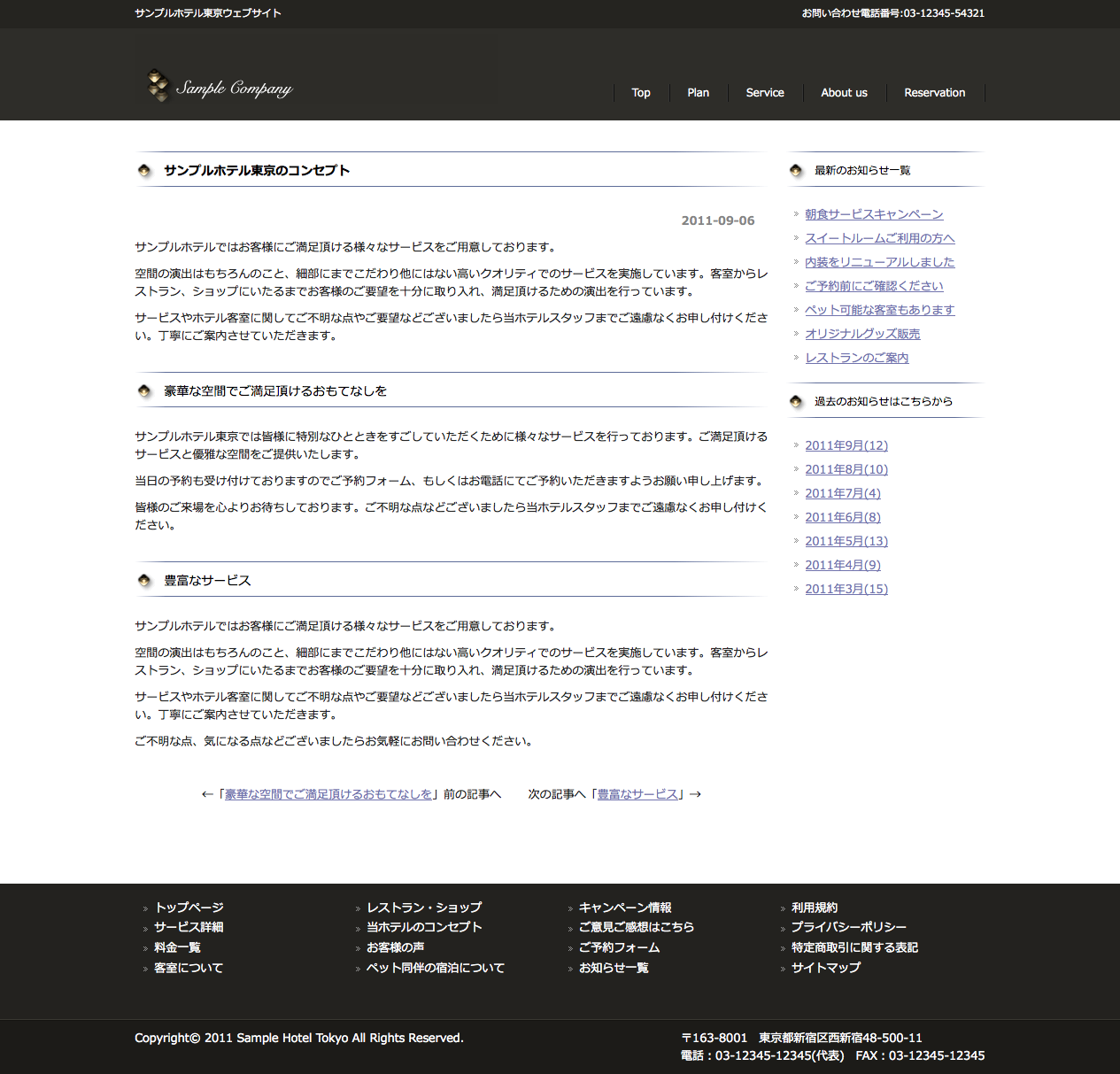The height and width of the screenshot is (1074, 1120).
Task: Open the 2011年5月(13) archive
Action: [846, 541]
